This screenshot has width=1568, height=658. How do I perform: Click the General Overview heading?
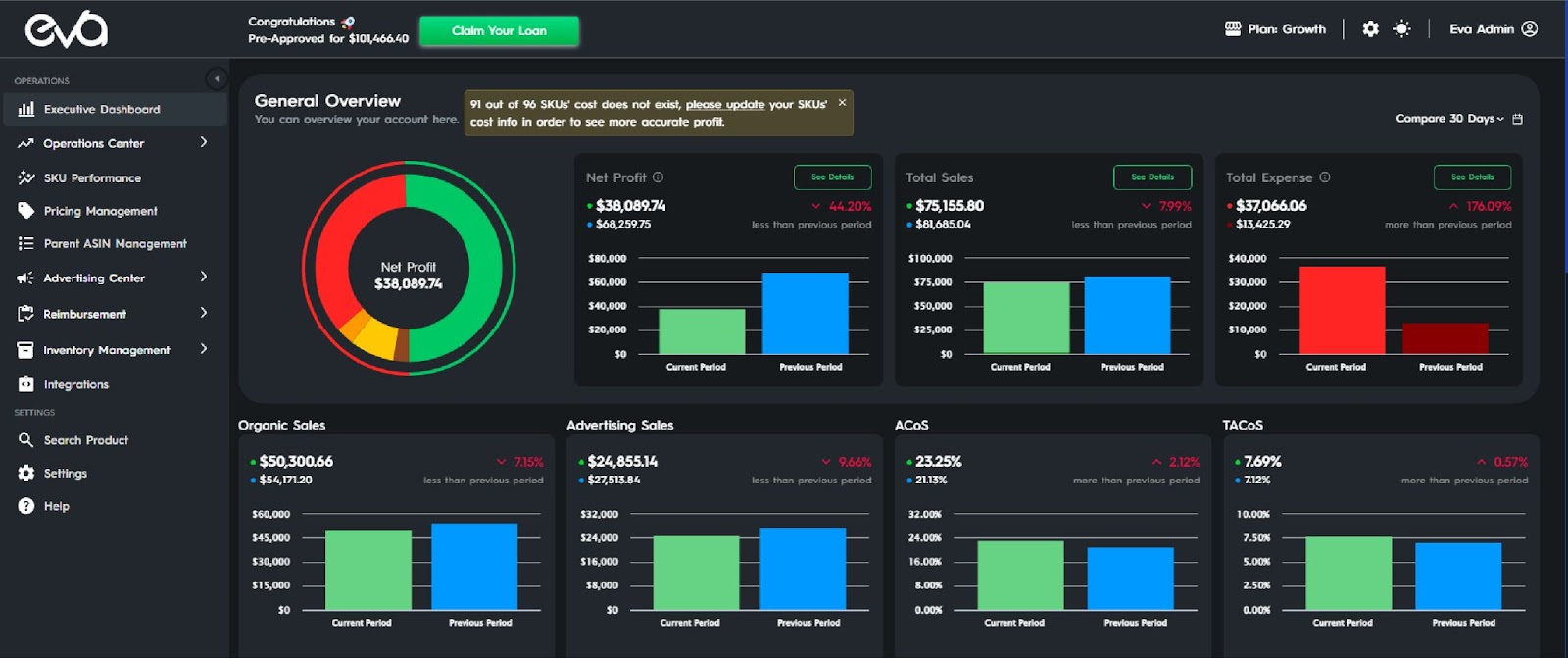pyautogui.click(x=327, y=101)
